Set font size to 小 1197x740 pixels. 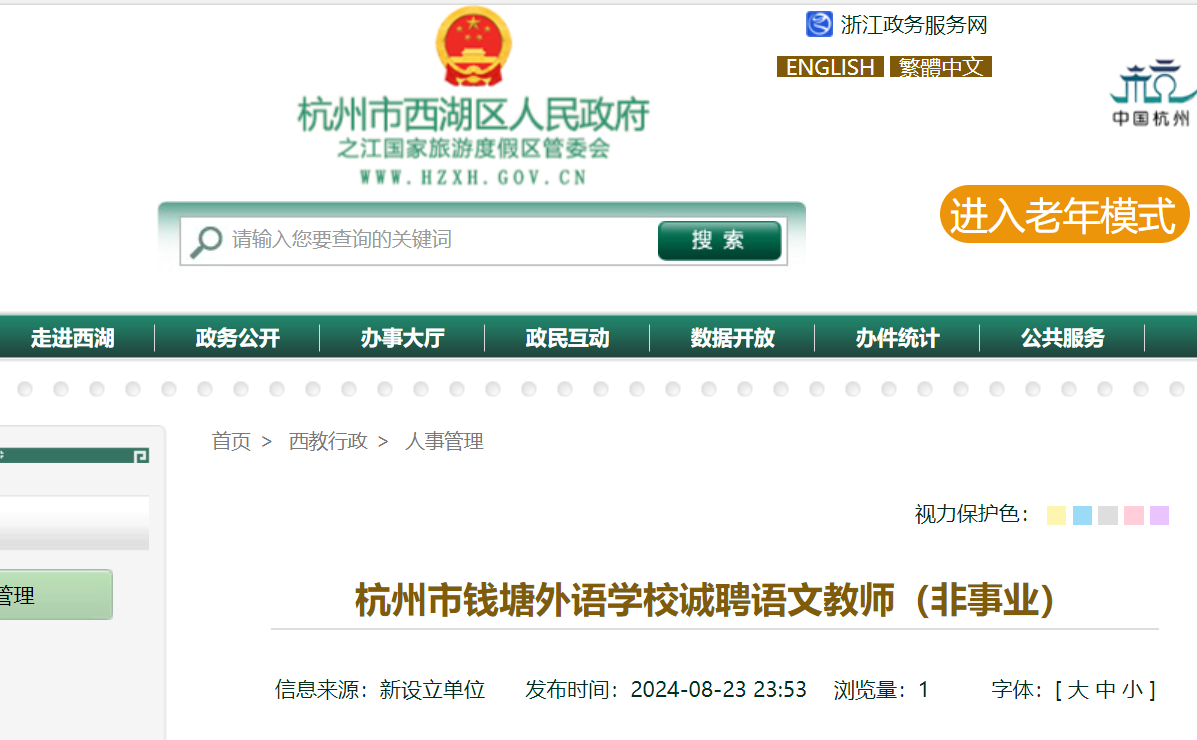pos(1132,690)
